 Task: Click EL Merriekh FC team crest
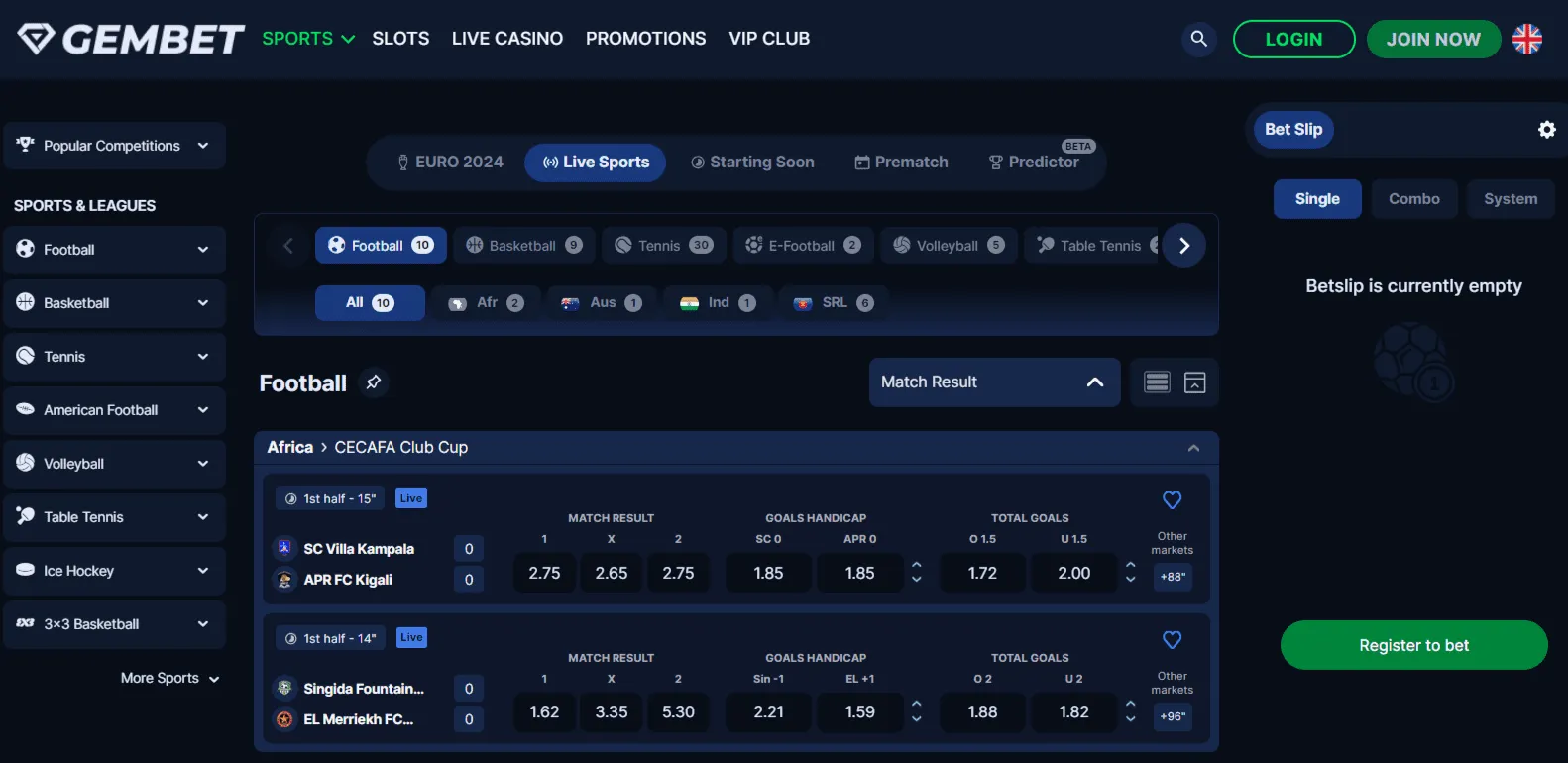[284, 719]
